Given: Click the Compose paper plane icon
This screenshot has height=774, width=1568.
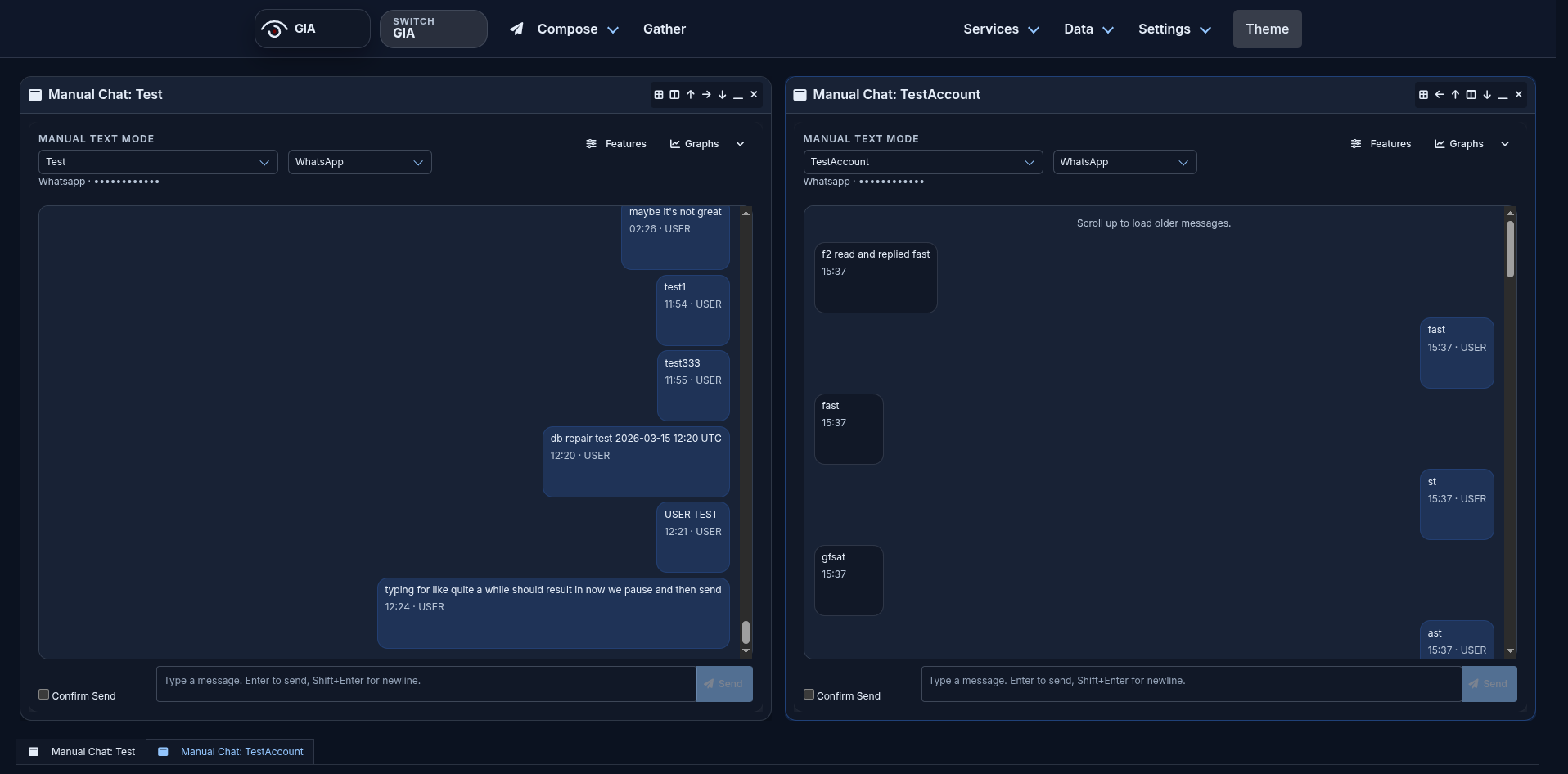Looking at the screenshot, I should point(517,29).
